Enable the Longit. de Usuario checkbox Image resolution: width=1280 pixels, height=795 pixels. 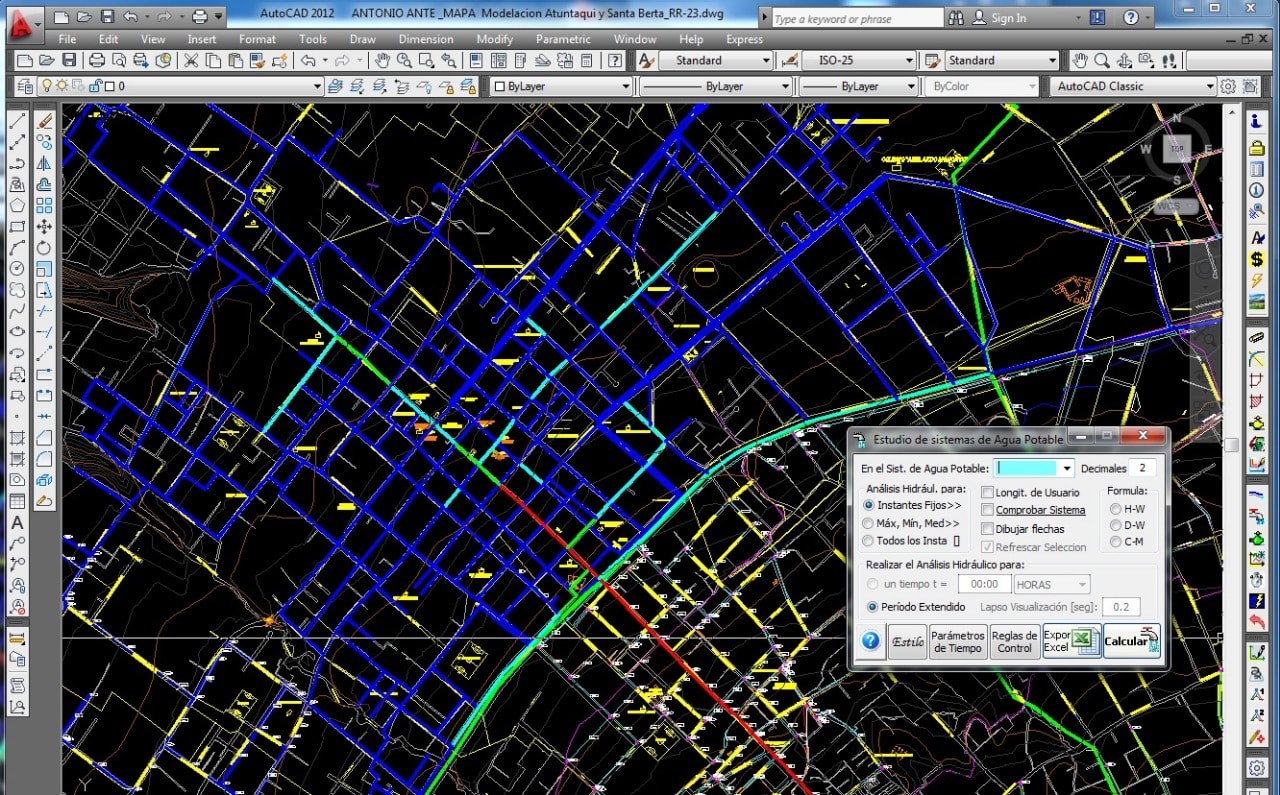[x=987, y=492]
